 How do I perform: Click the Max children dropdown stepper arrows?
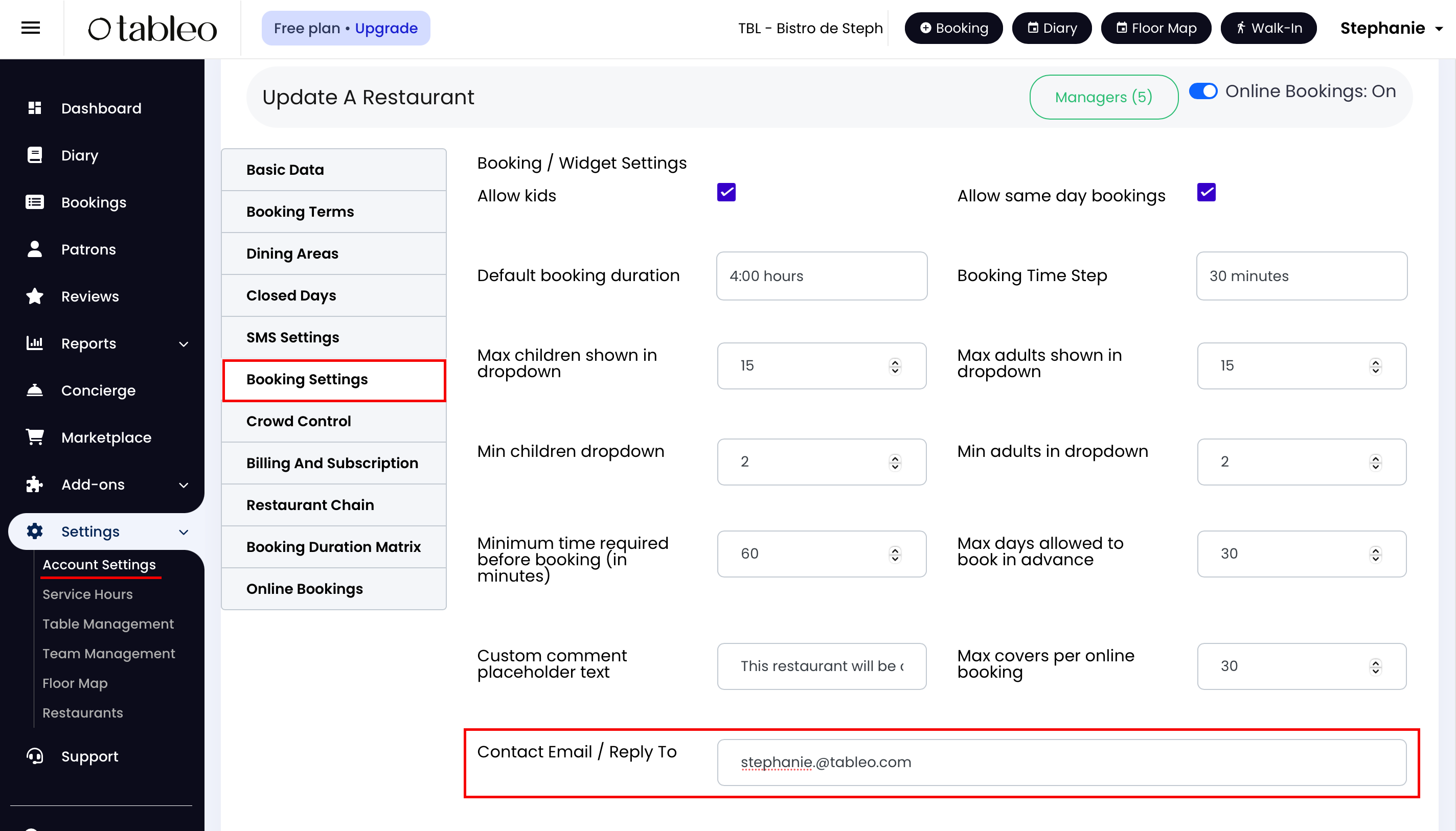895,366
